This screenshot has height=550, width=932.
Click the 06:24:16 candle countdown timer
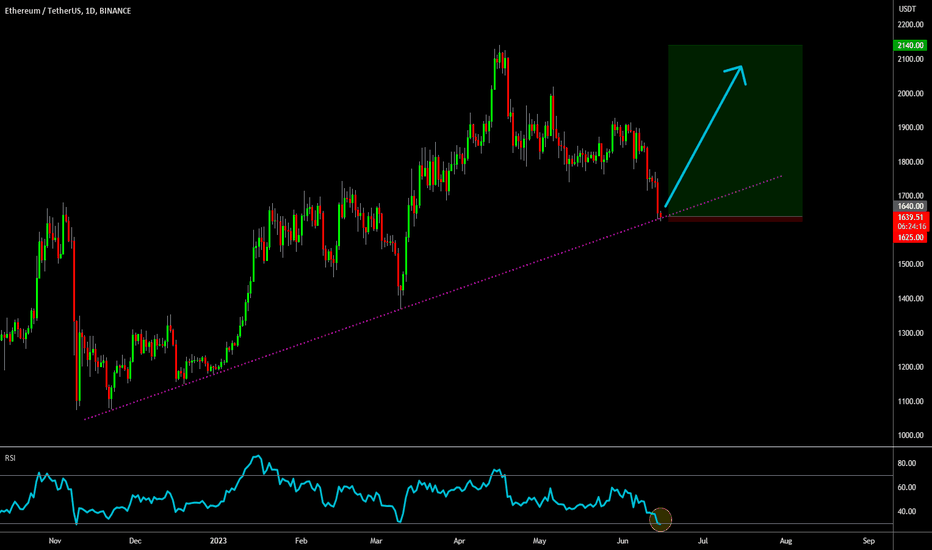pyautogui.click(x=912, y=227)
